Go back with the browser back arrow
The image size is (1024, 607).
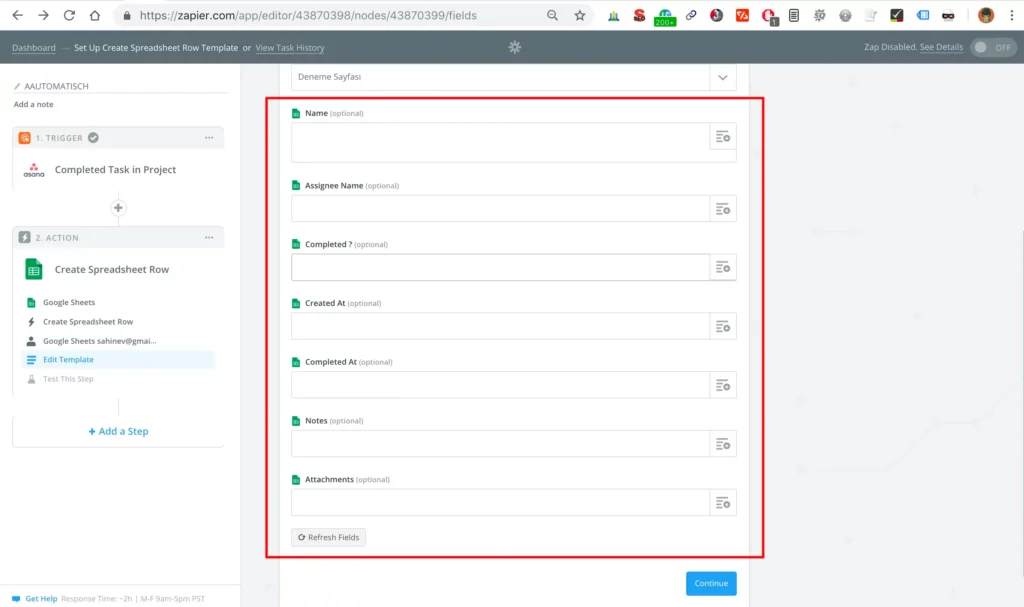18,15
